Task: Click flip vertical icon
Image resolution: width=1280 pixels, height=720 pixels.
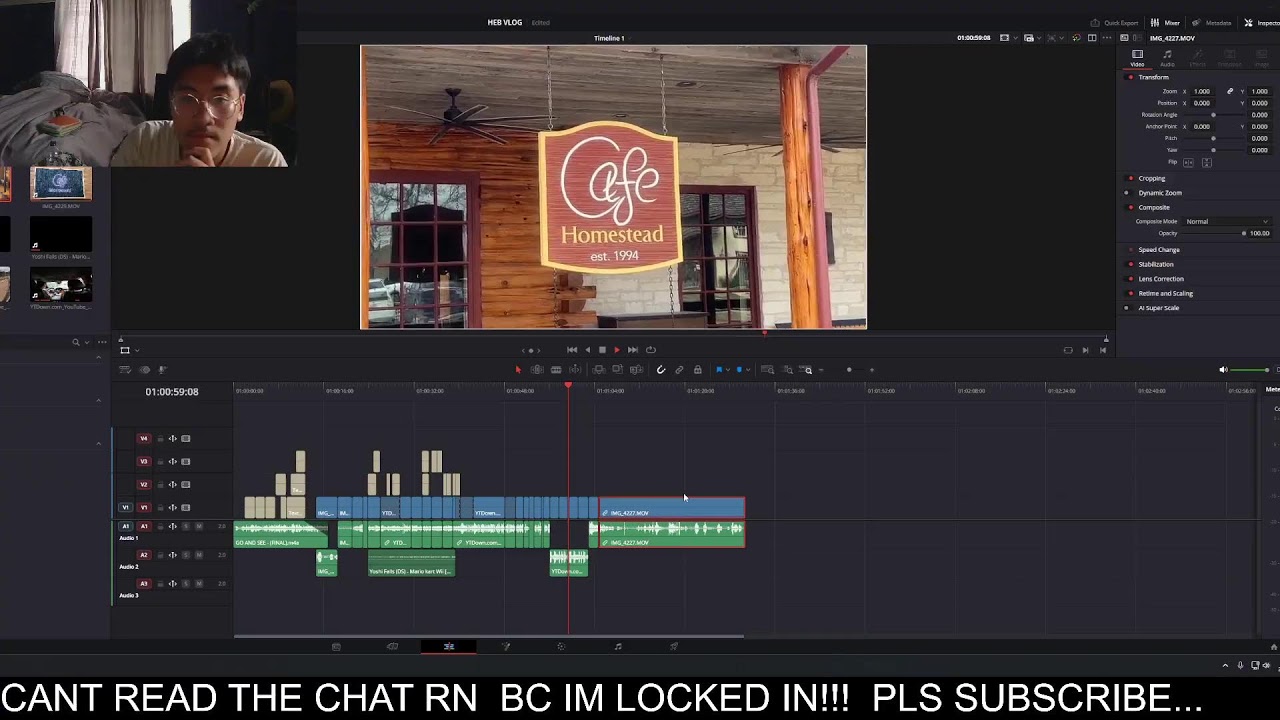Action: tap(1207, 162)
